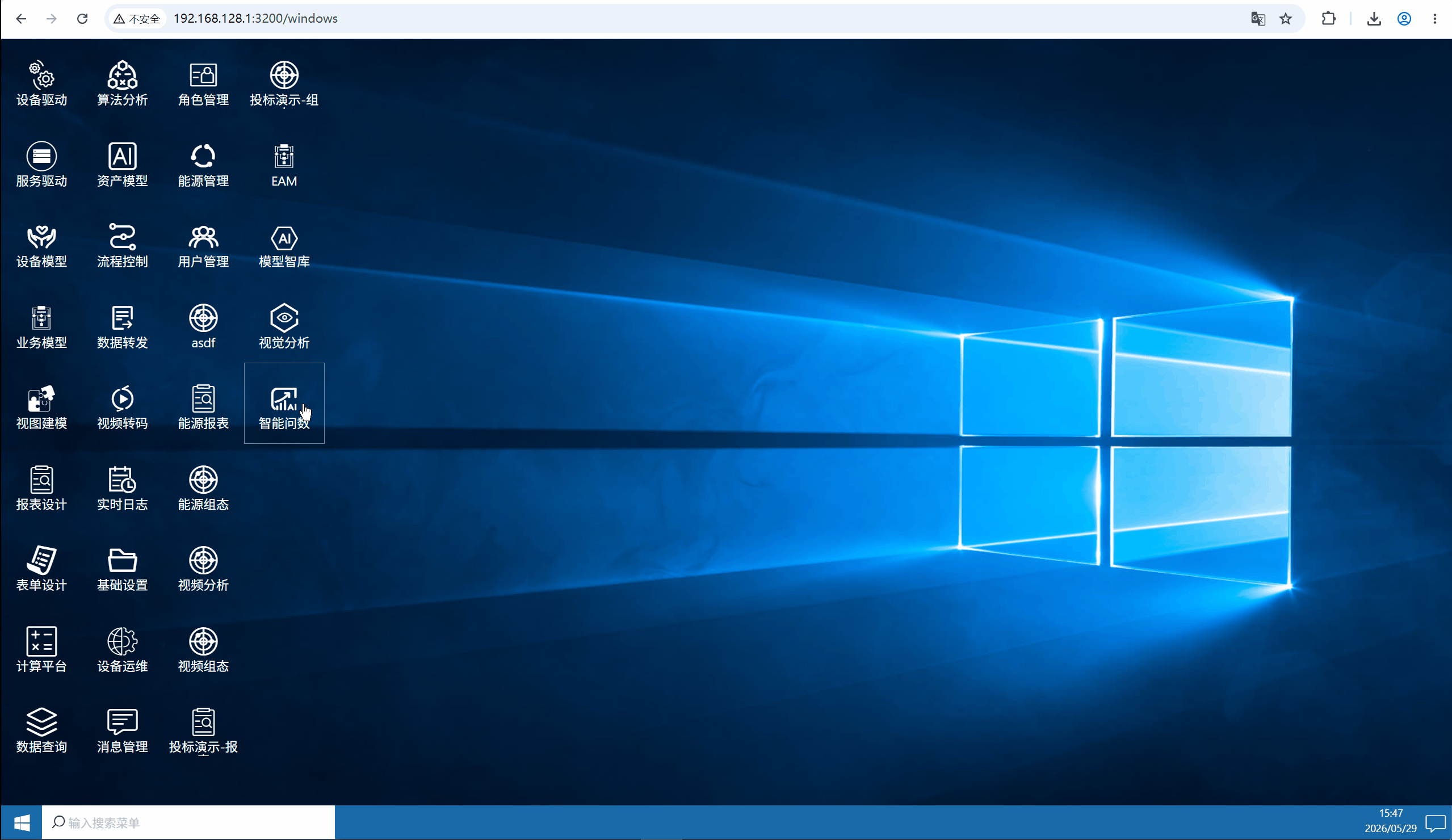This screenshot has height=840, width=1452.
Task: Open the notification center in taskbar
Action: coord(1435,823)
